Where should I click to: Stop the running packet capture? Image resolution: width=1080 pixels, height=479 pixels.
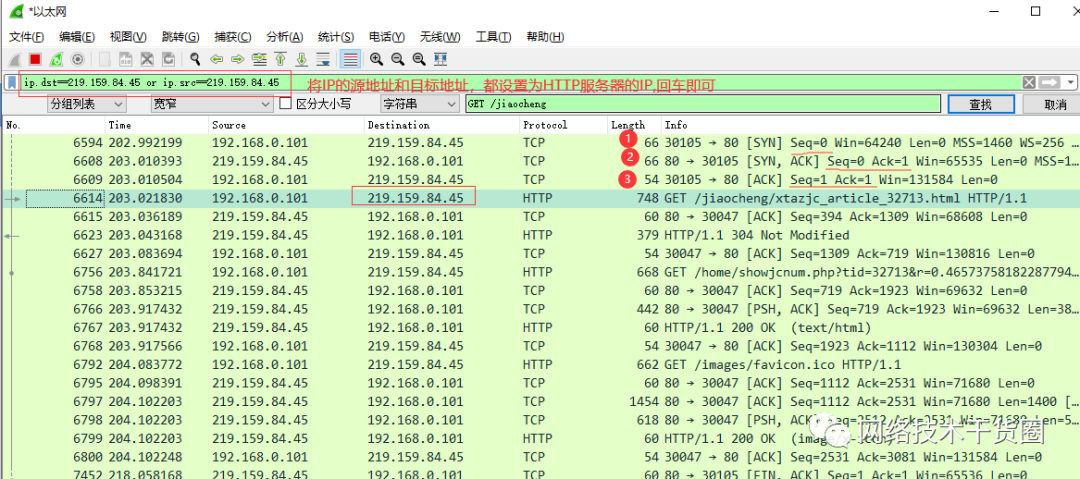tap(35, 59)
